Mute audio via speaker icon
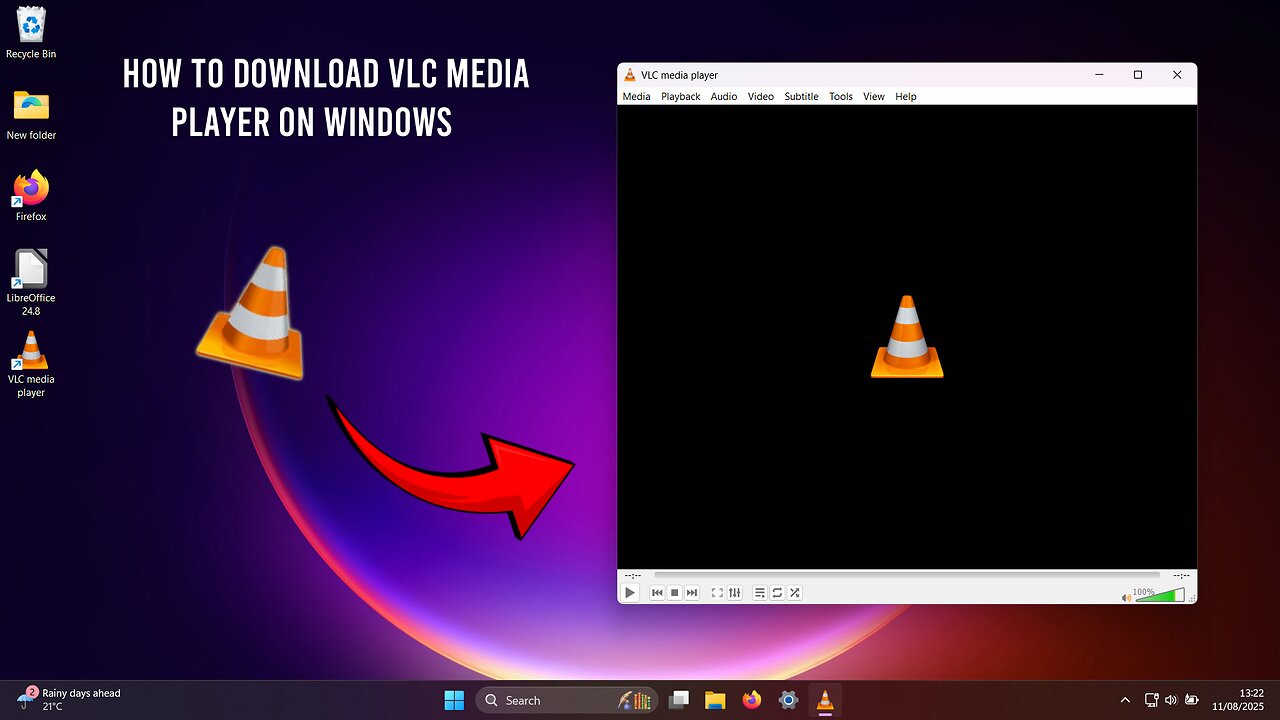 point(1127,597)
